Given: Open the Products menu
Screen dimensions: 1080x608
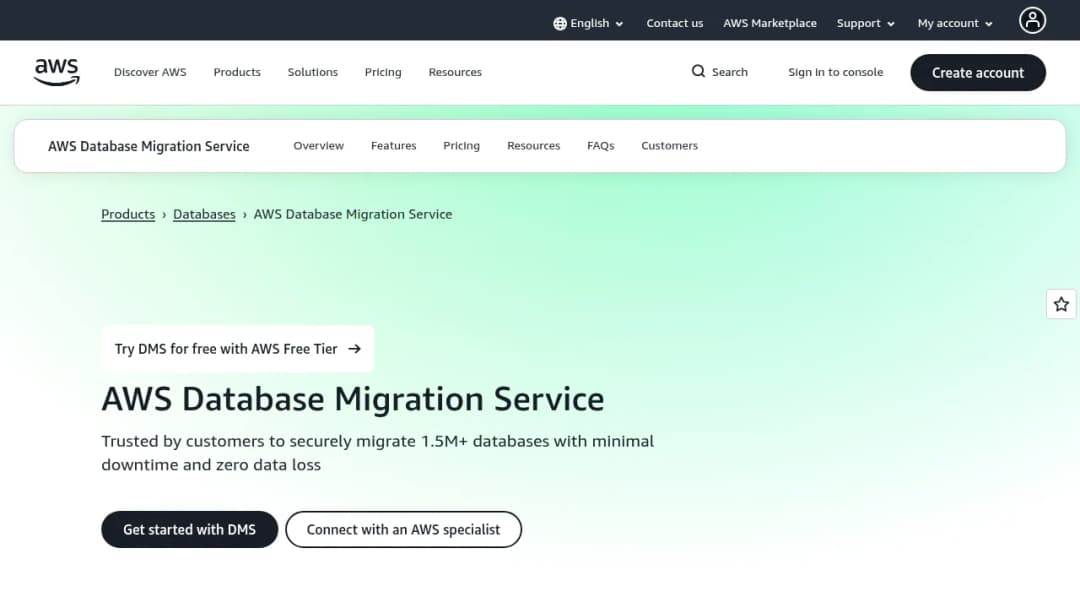Looking at the screenshot, I should click(237, 72).
